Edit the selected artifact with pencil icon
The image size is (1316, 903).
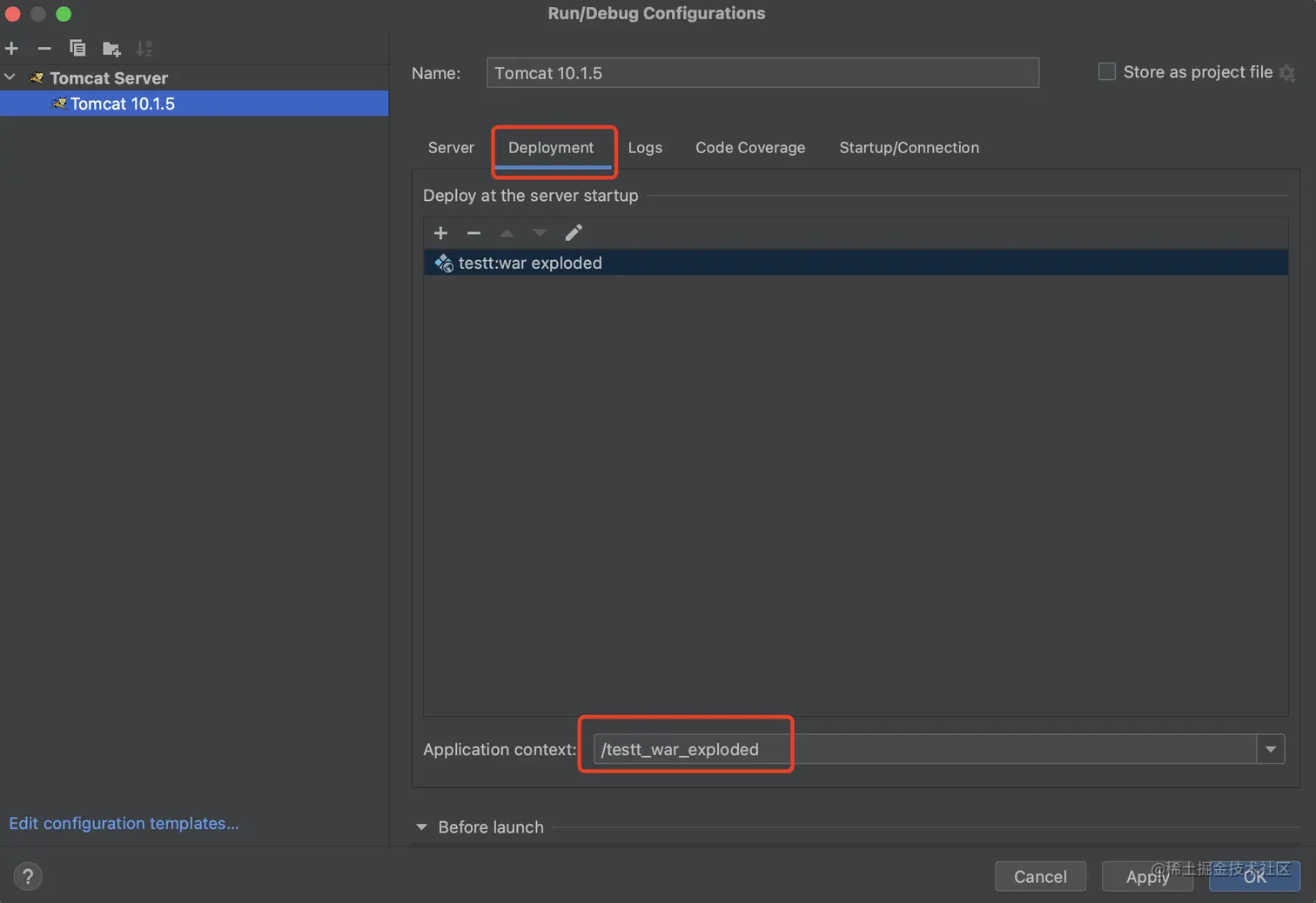click(574, 233)
